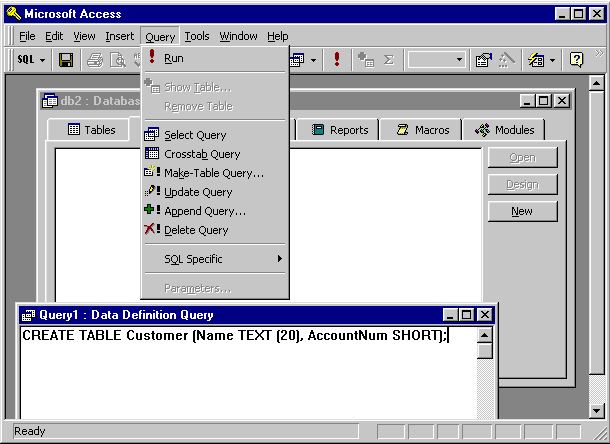Open the Edit menu

pos(54,36)
